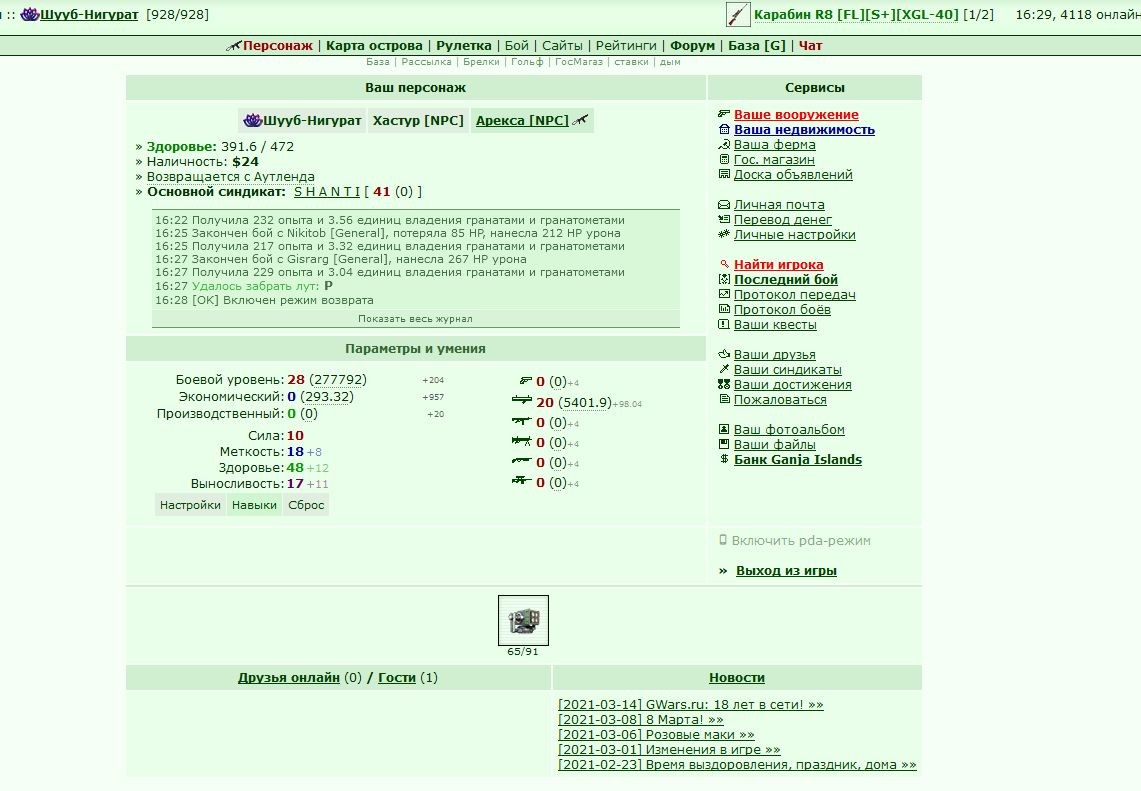Click the magnifier icon beside Найти игрока
Screen dimensions: 1141x791
[723, 264]
